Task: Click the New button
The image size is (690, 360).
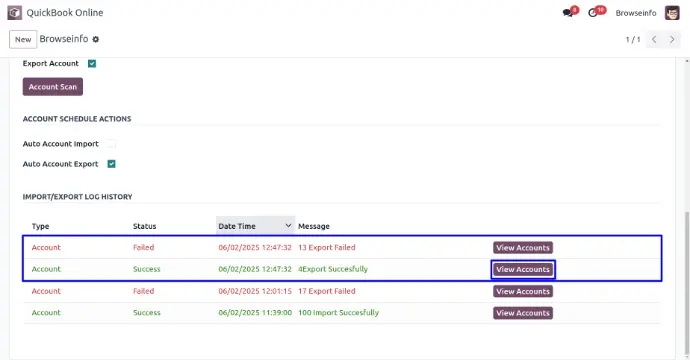Action: pos(23,39)
